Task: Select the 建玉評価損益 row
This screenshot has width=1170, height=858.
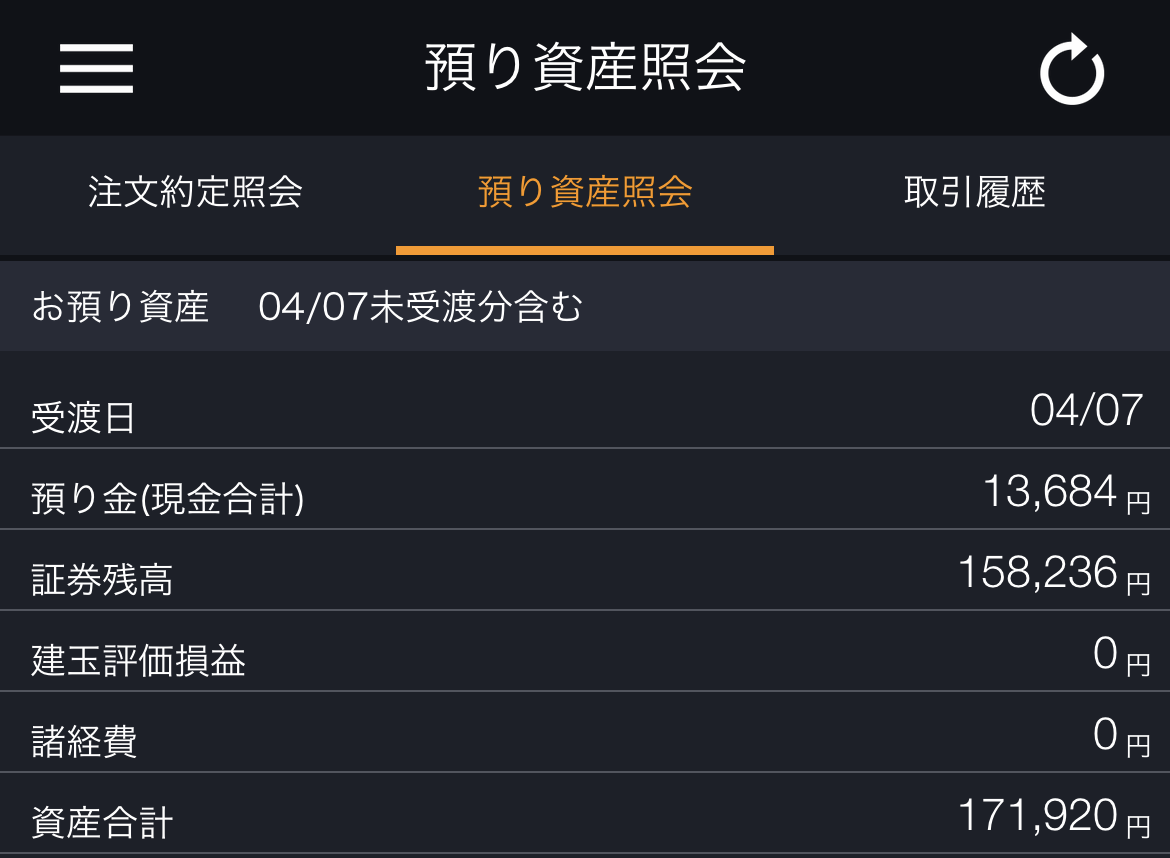Action: pos(585,651)
